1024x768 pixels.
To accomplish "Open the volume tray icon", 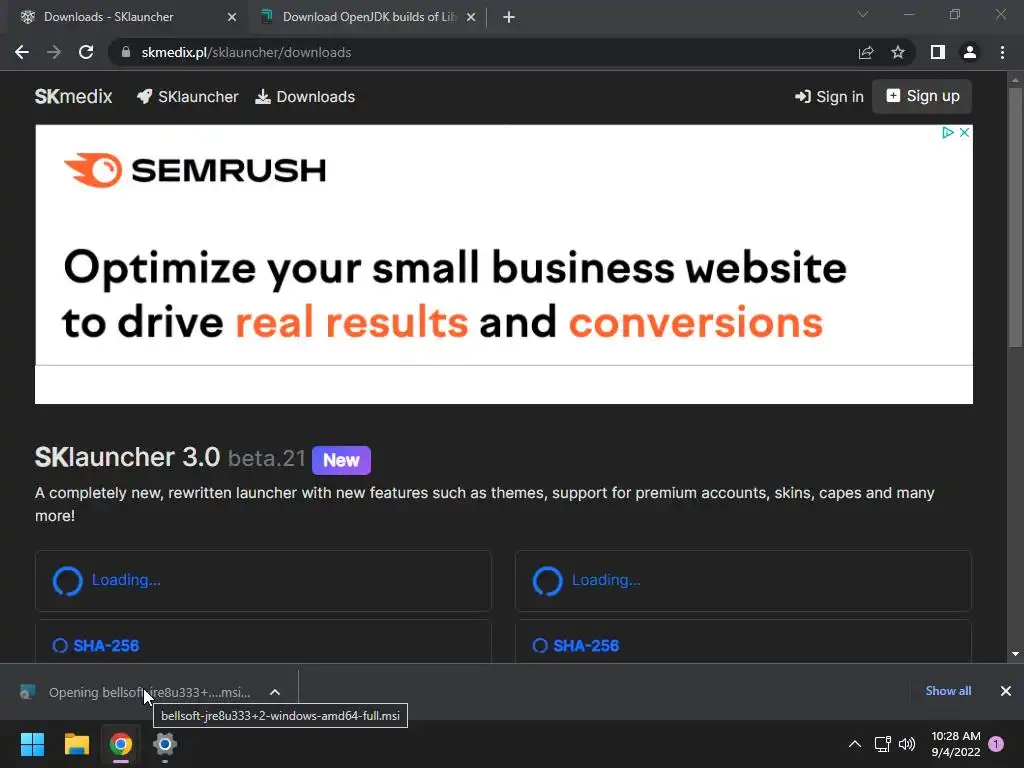I will coord(907,744).
